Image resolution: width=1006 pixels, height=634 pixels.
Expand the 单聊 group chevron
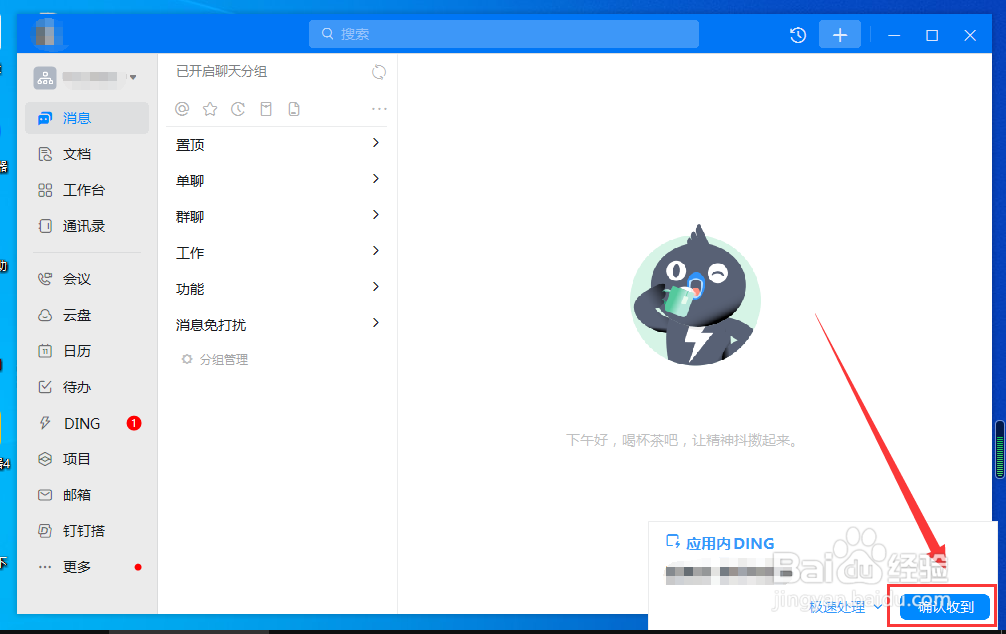tap(376, 178)
